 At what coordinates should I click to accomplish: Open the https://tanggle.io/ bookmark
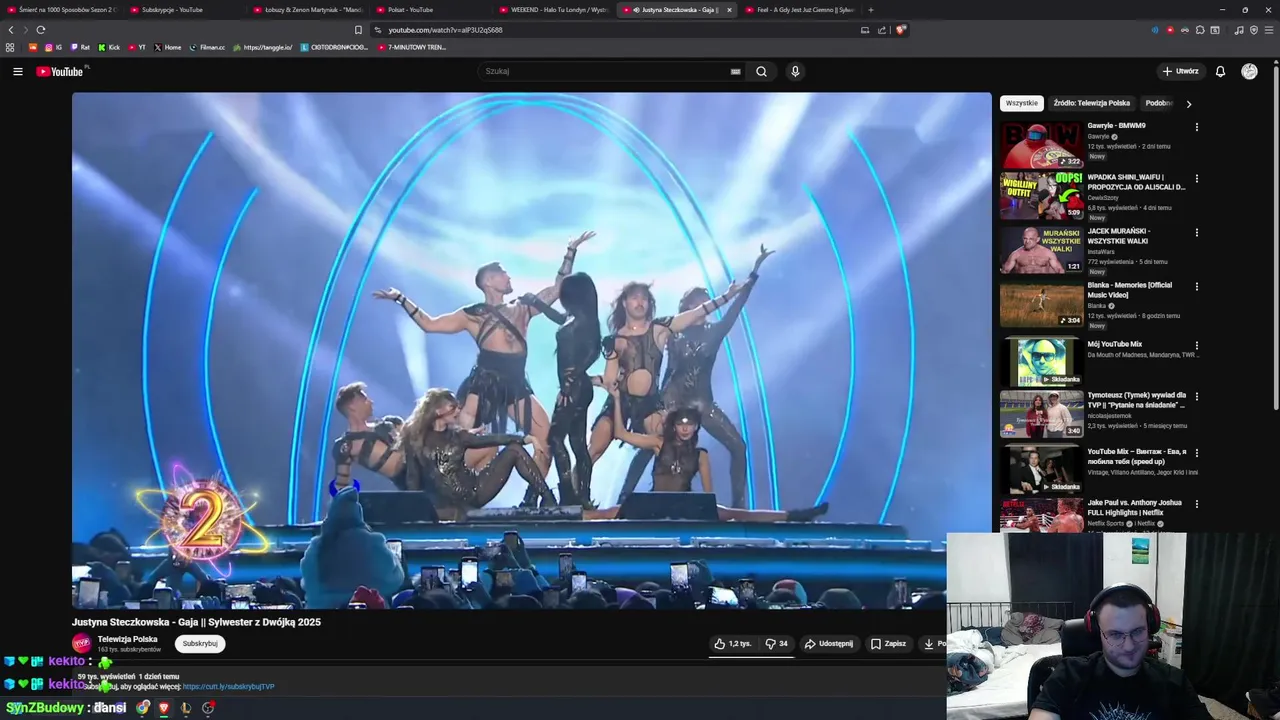[x=263, y=47]
